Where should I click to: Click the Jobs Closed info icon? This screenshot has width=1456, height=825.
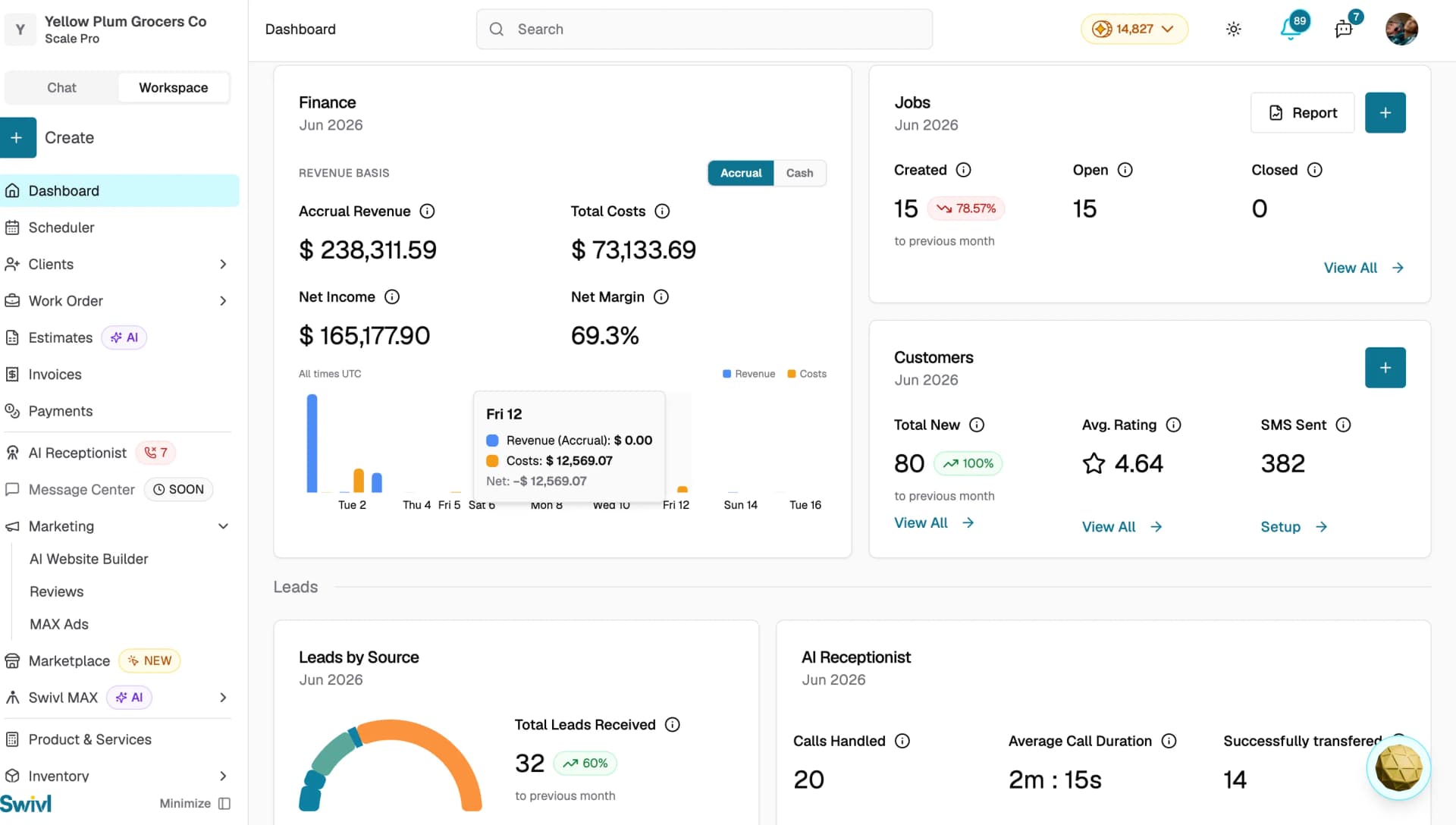pos(1315,170)
